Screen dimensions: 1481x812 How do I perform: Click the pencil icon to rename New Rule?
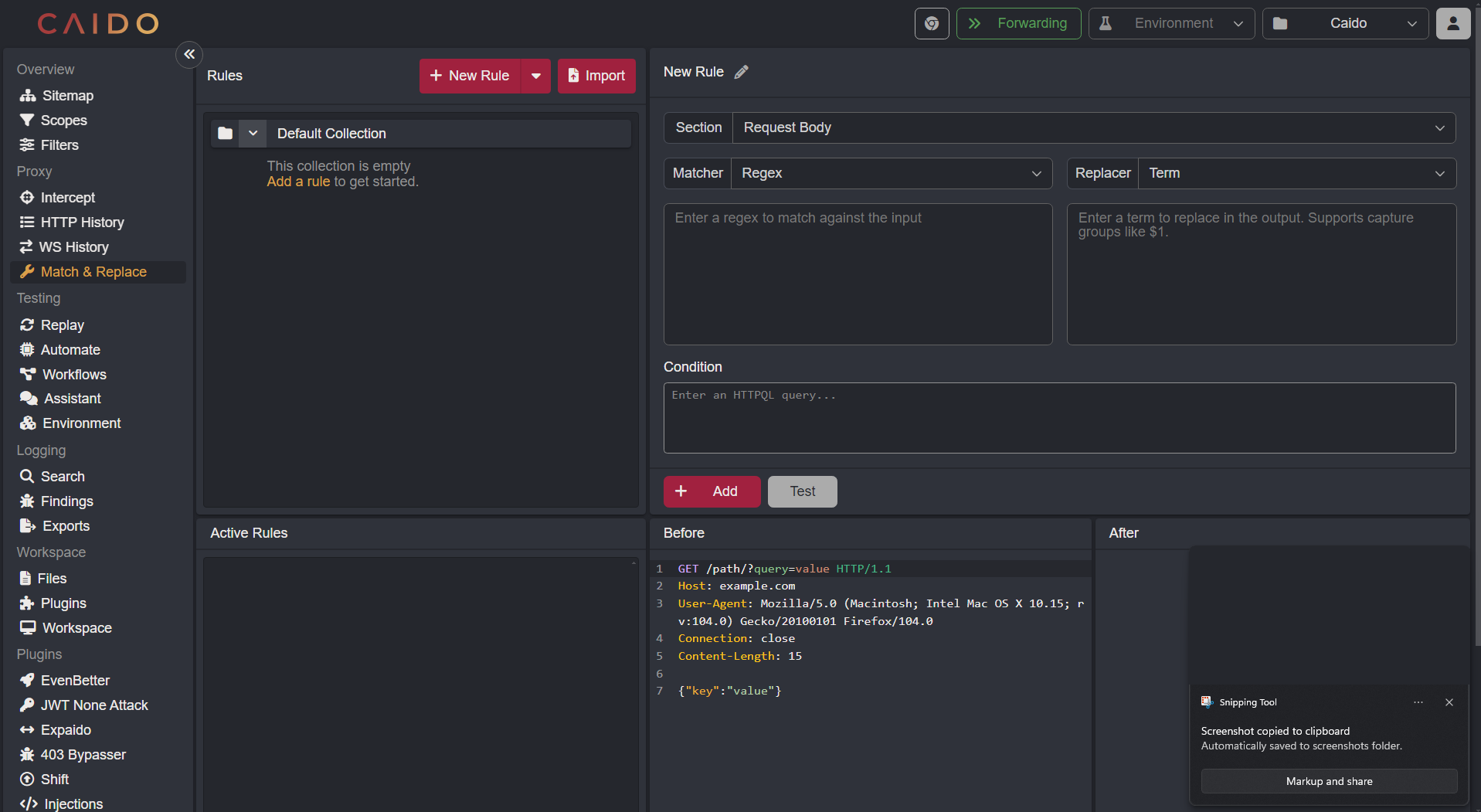(741, 72)
